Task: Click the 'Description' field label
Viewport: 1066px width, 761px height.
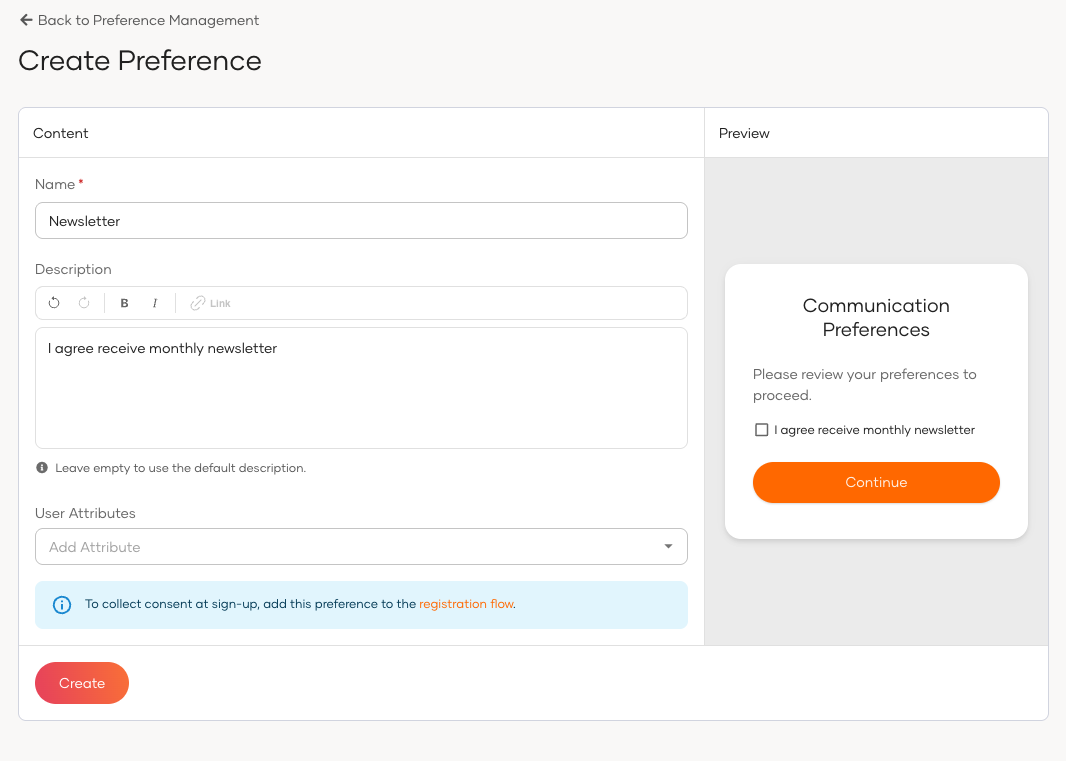Action: 73,269
